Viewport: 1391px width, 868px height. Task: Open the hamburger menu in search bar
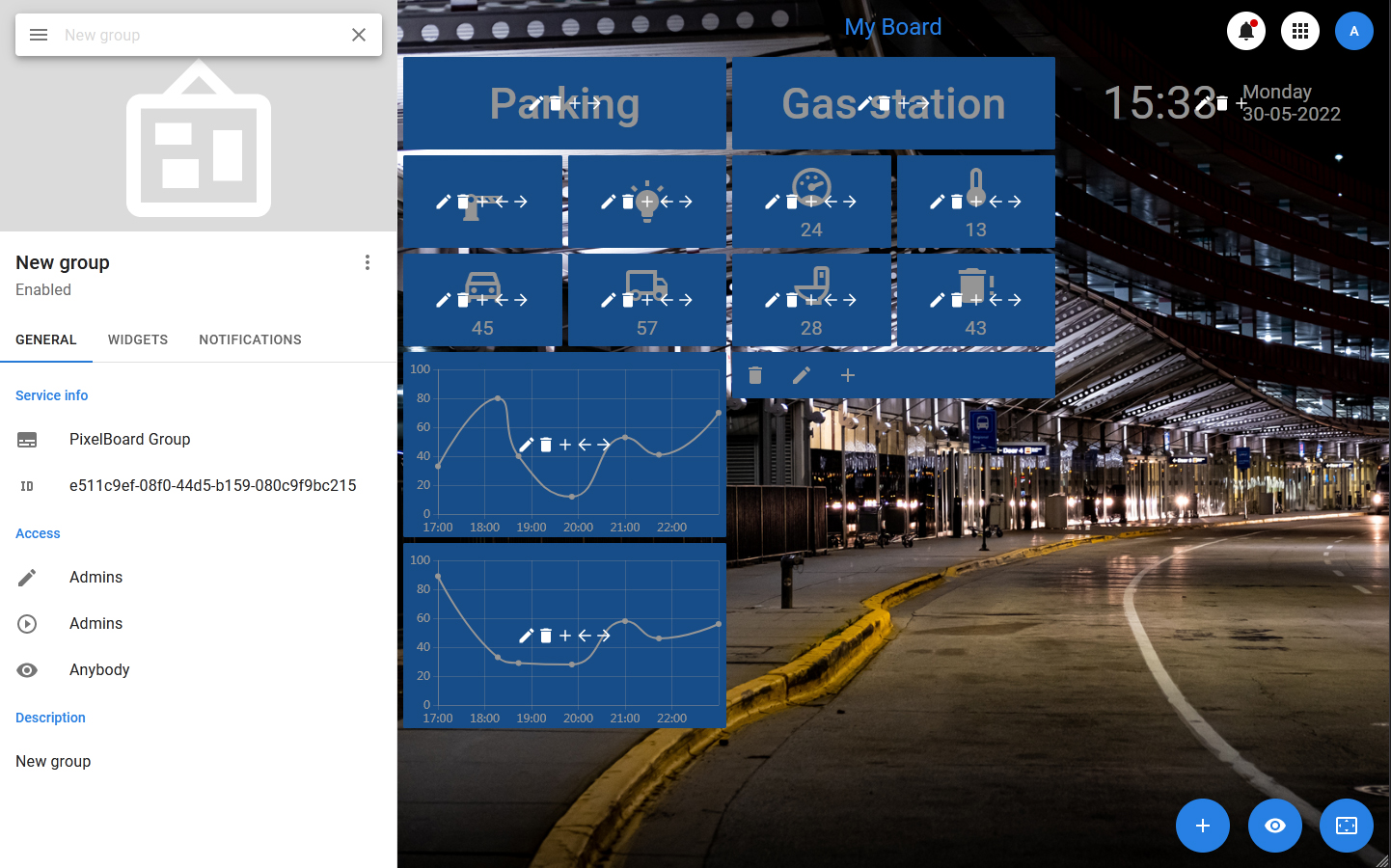click(x=39, y=35)
